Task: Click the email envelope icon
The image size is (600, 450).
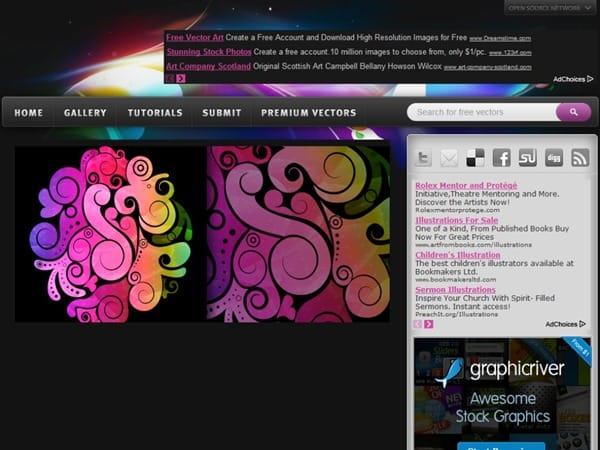Action: coord(449,158)
